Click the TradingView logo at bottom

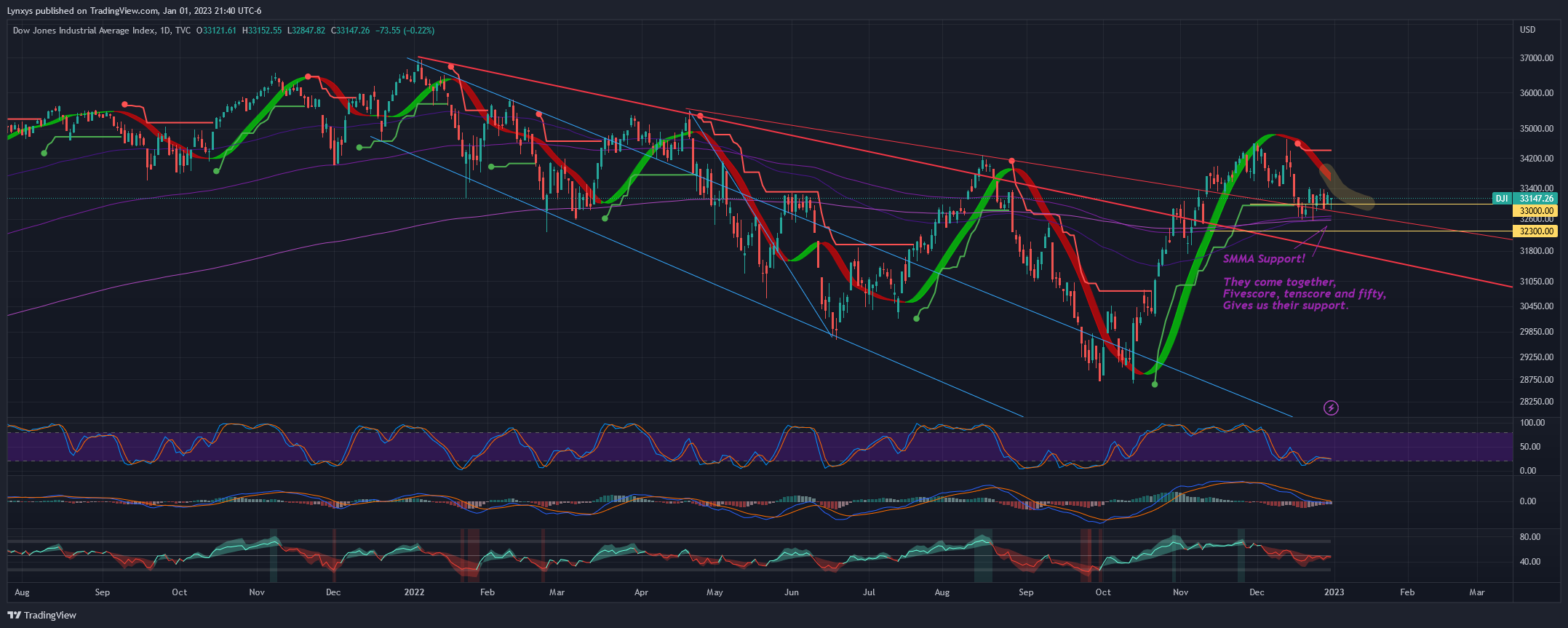click(x=41, y=615)
